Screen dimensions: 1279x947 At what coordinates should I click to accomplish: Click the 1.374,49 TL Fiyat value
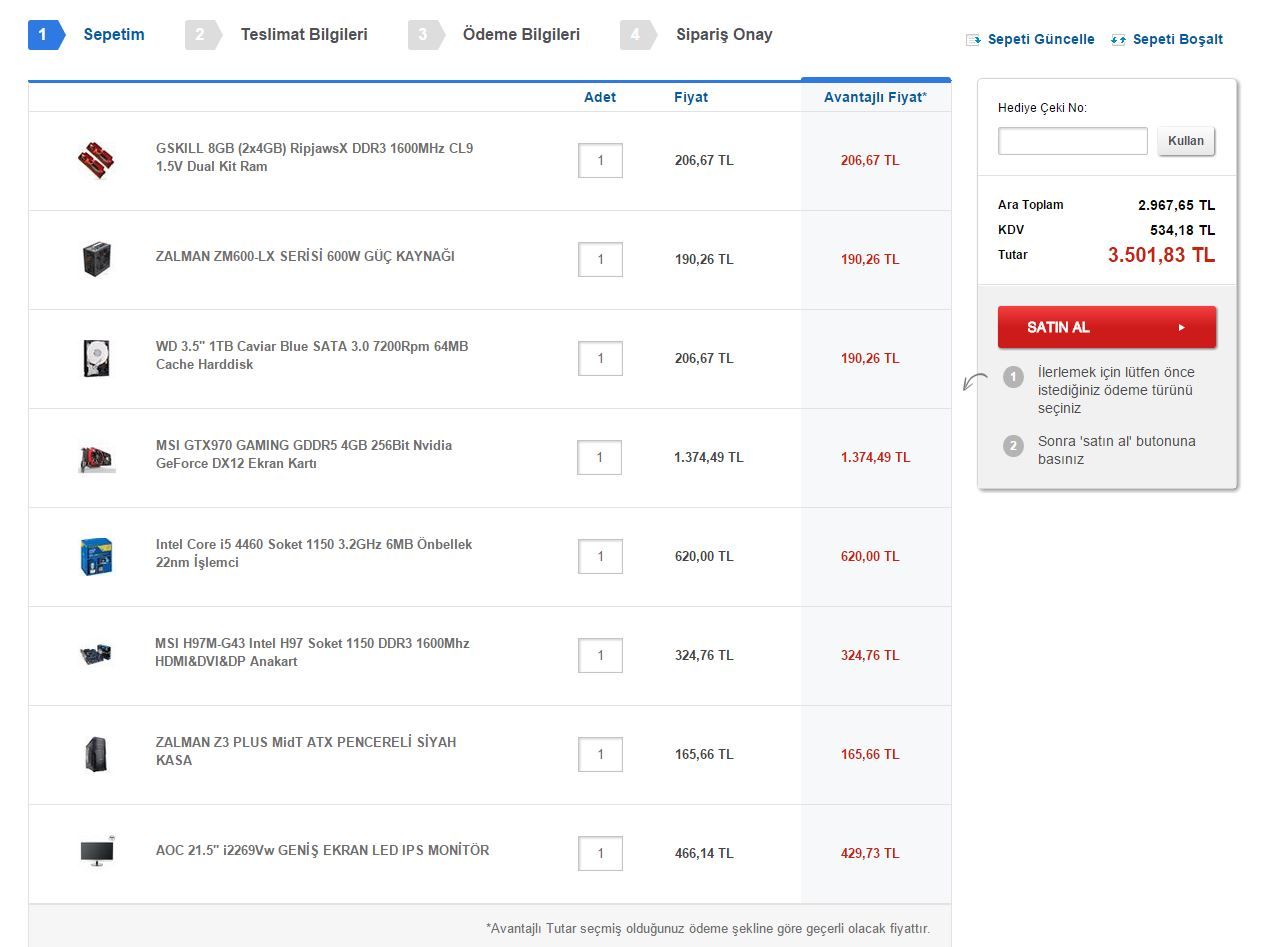[x=709, y=457]
